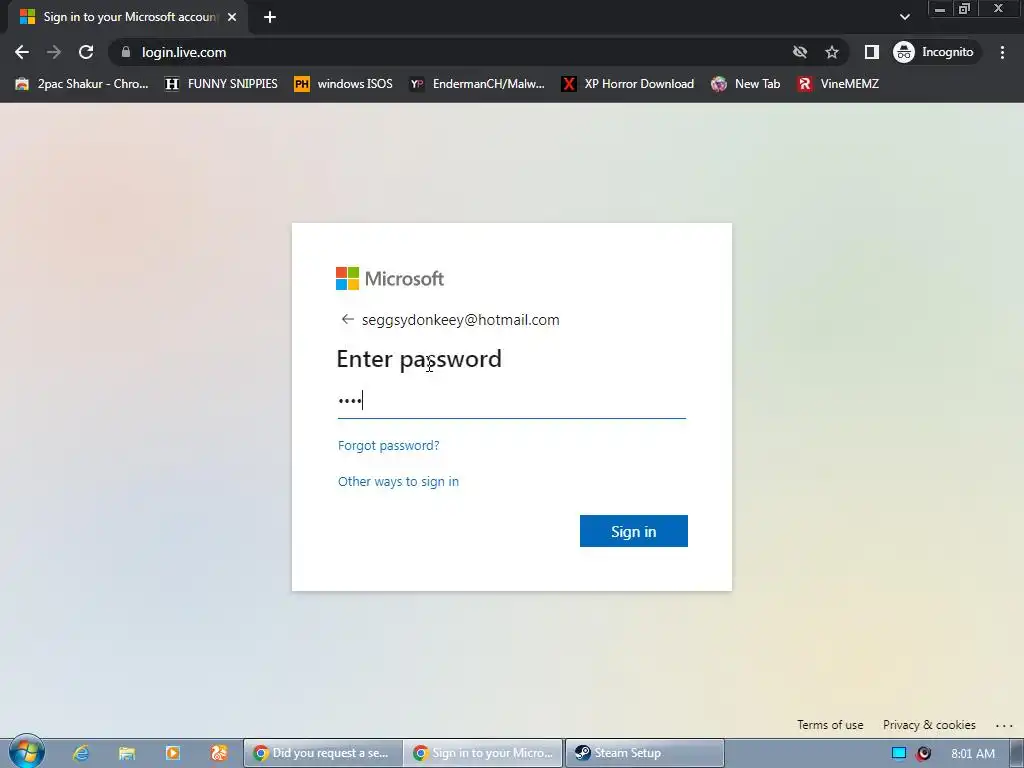Open the FUNNY SNIPPIES bookmark

click(x=221, y=84)
